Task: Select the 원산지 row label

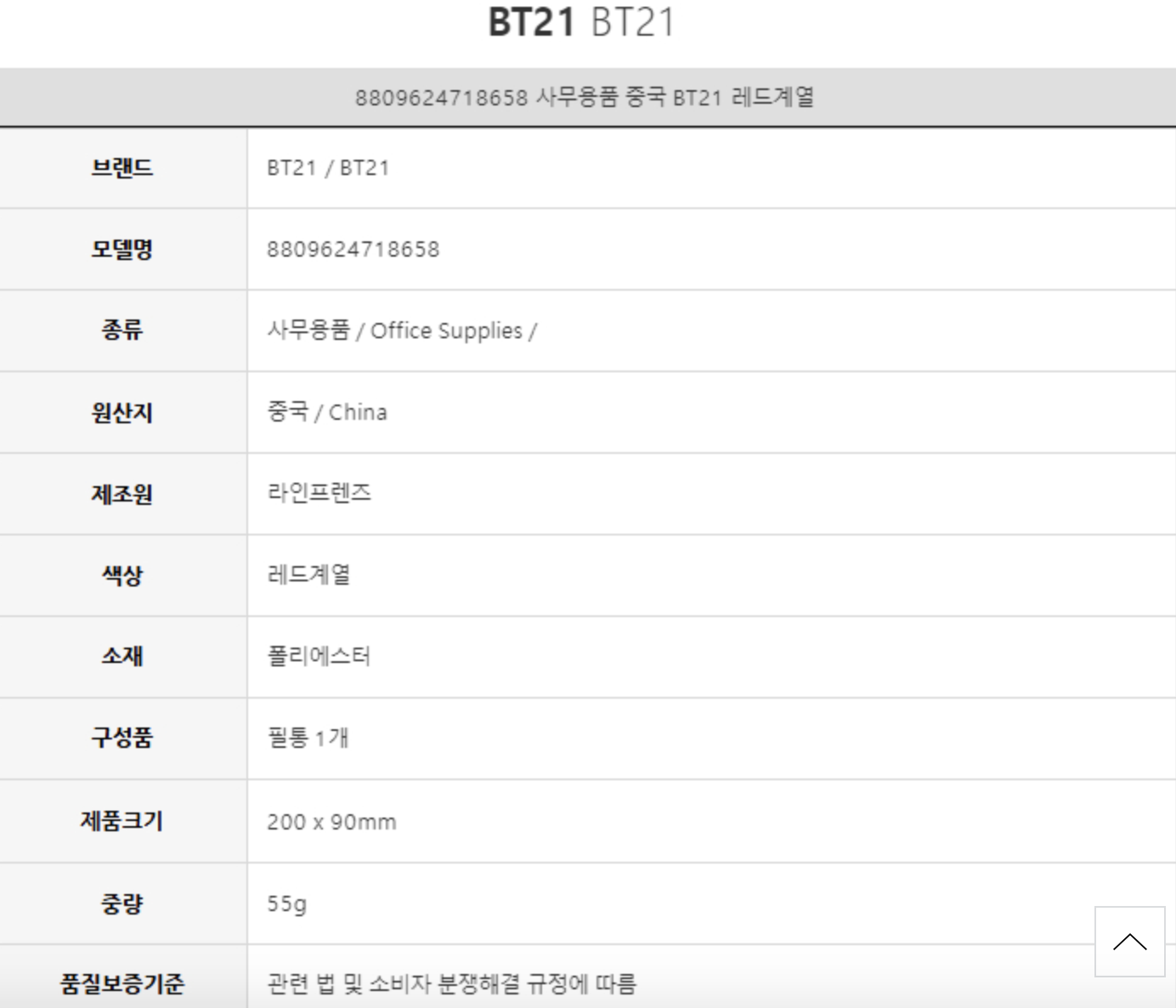Action: click(122, 412)
